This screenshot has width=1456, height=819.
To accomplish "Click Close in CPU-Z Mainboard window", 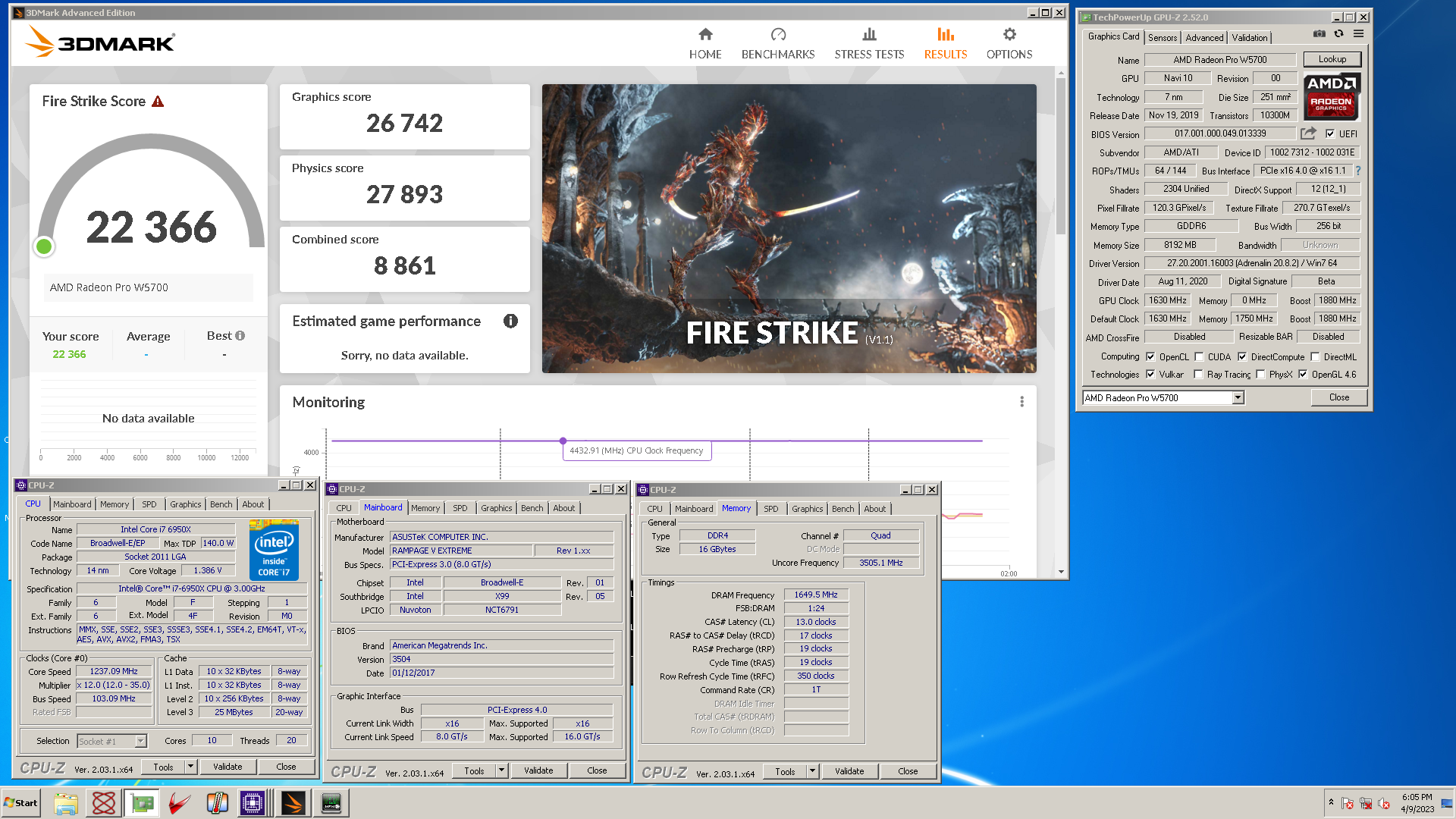I will click(597, 770).
